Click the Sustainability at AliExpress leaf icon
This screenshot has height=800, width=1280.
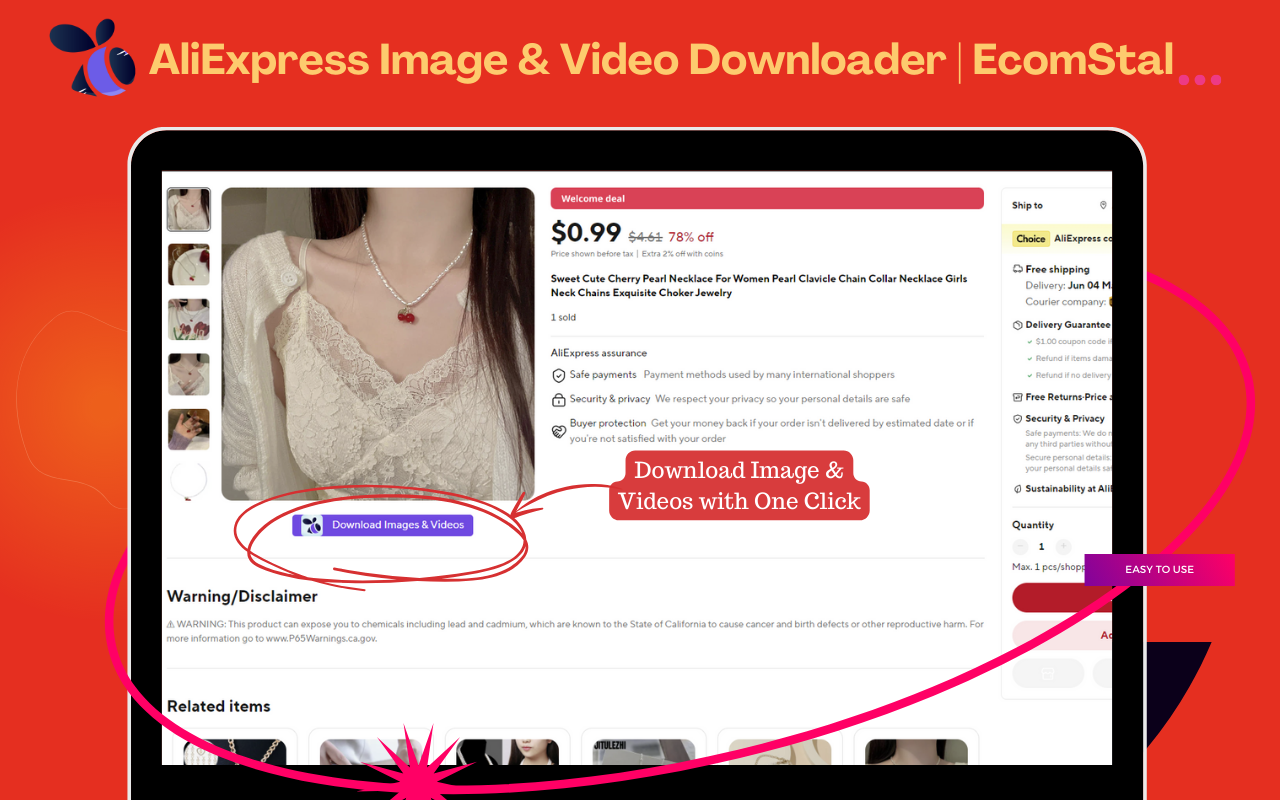coord(1018,489)
